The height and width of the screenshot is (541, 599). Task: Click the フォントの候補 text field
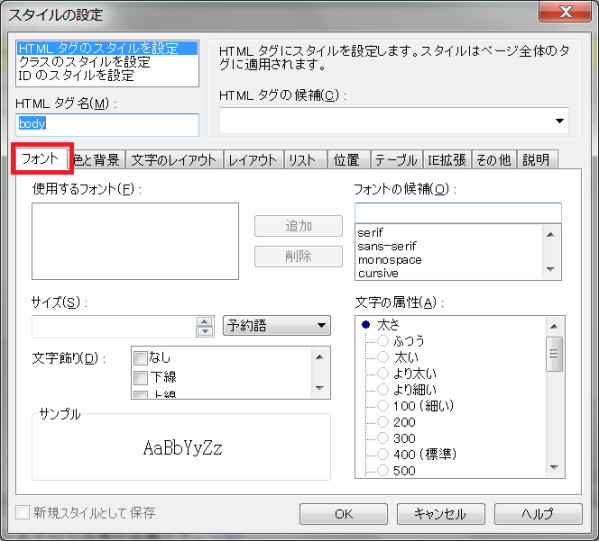tap(458, 213)
